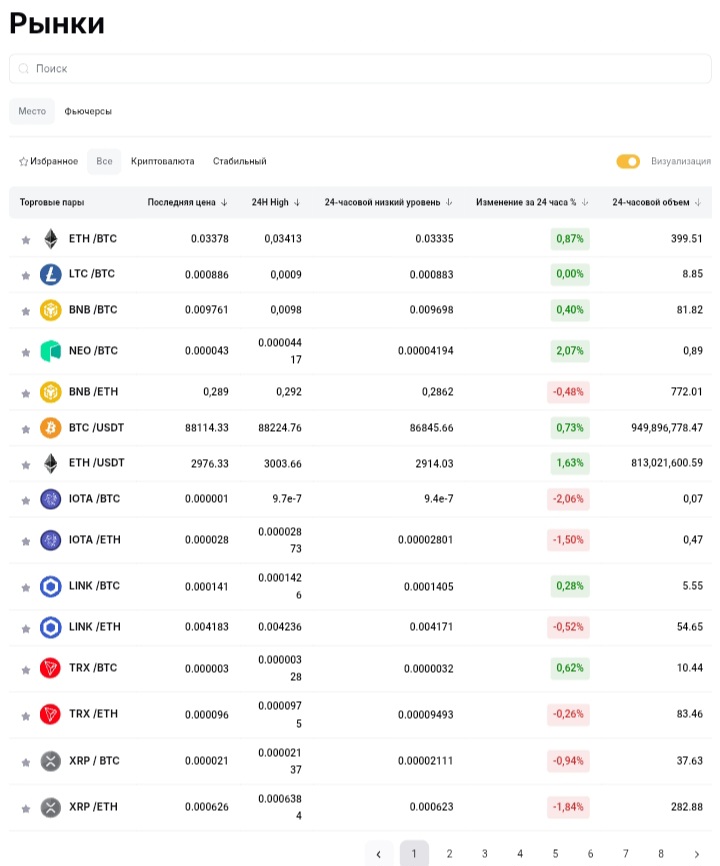Viewport: 720px width, 866px height.
Task: Switch to the Фьючерсы tab
Action: [88, 112]
